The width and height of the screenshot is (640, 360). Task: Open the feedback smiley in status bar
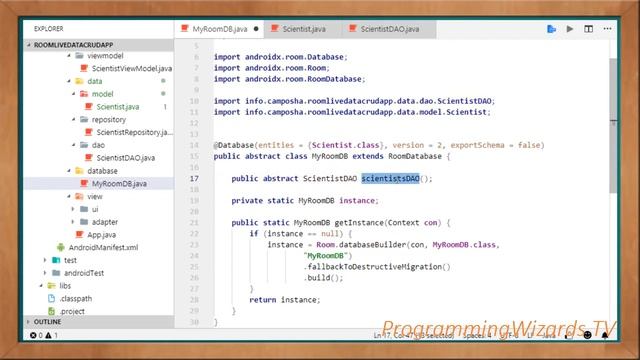[x=587, y=336]
